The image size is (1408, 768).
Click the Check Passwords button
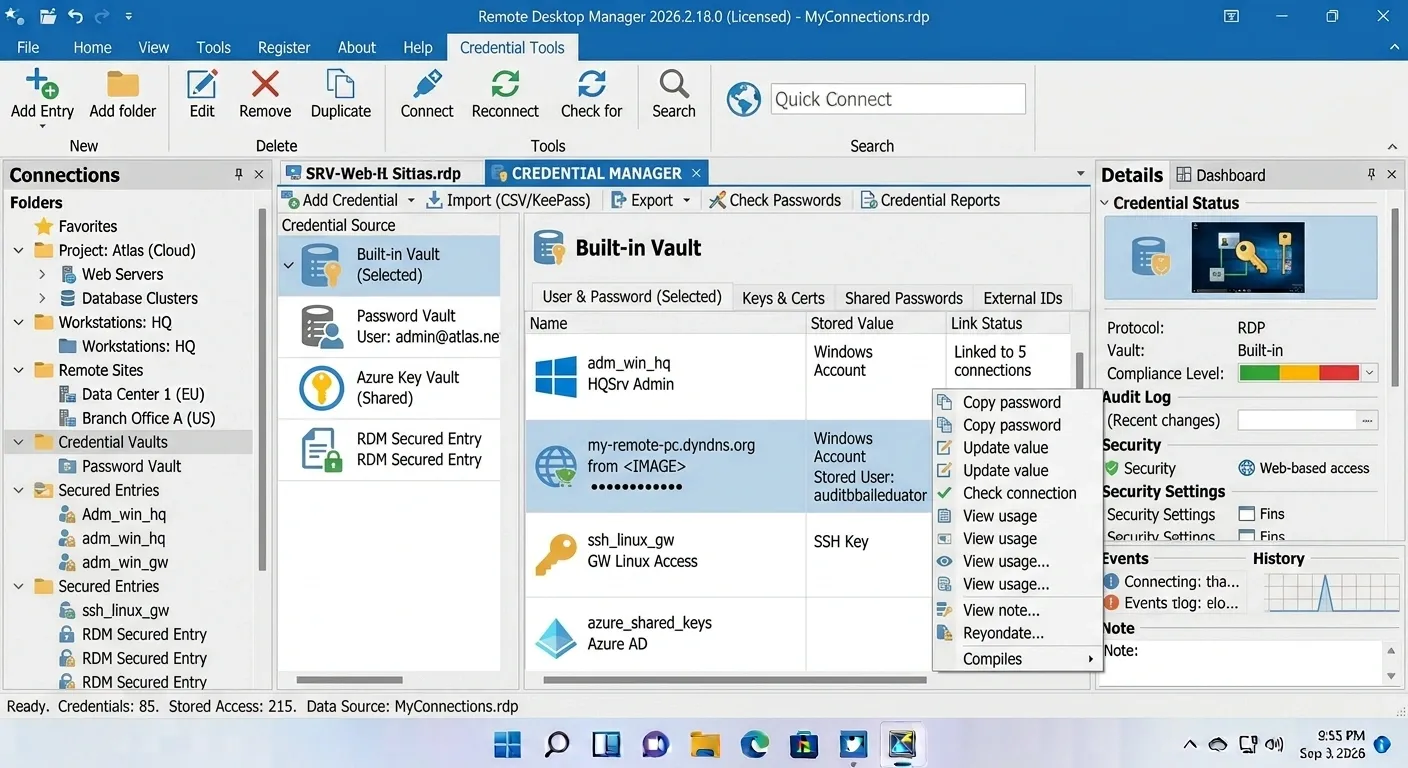point(775,200)
